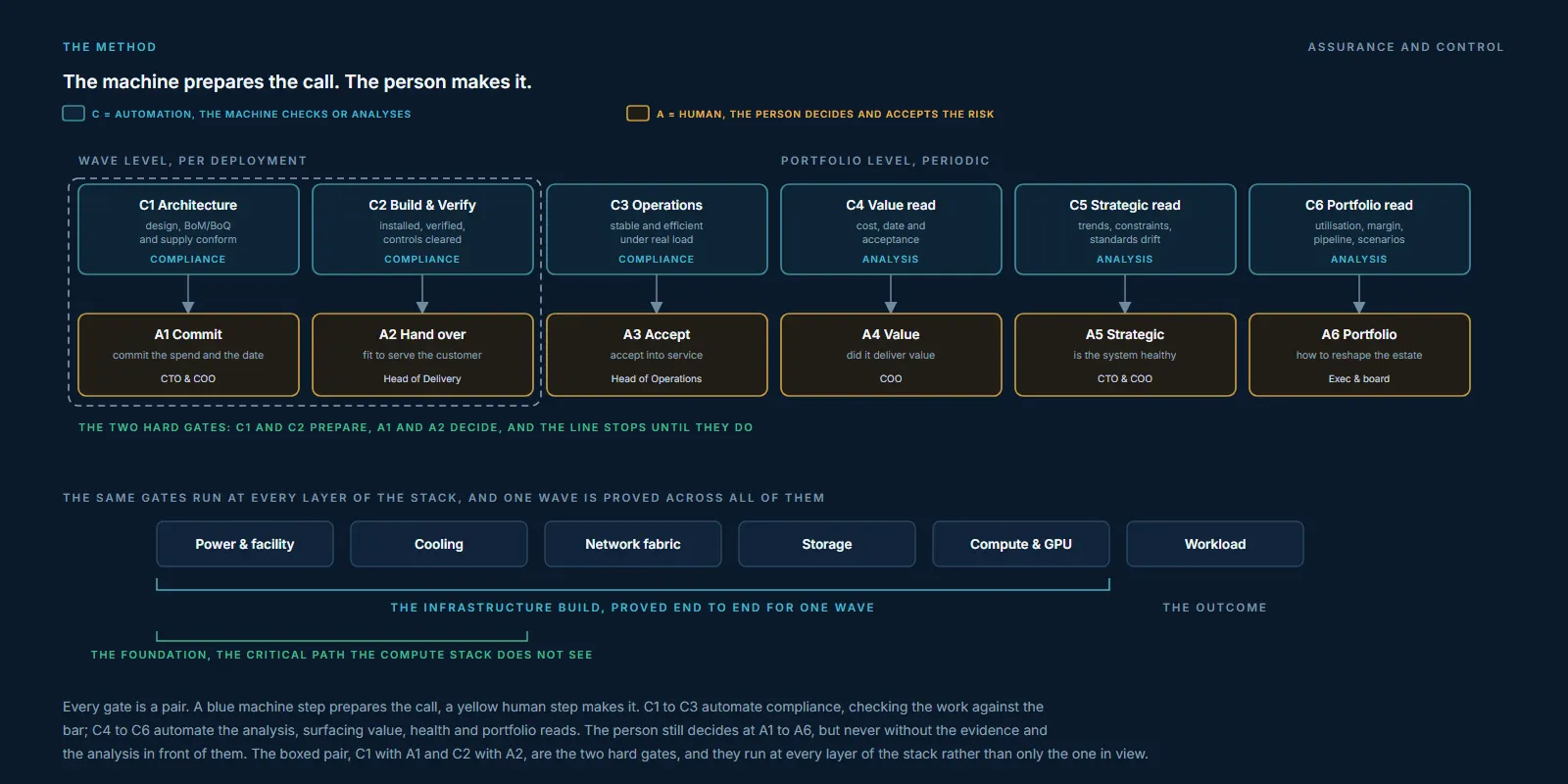
Task: Select the Compute & GPU layer box
Action: point(1021,544)
